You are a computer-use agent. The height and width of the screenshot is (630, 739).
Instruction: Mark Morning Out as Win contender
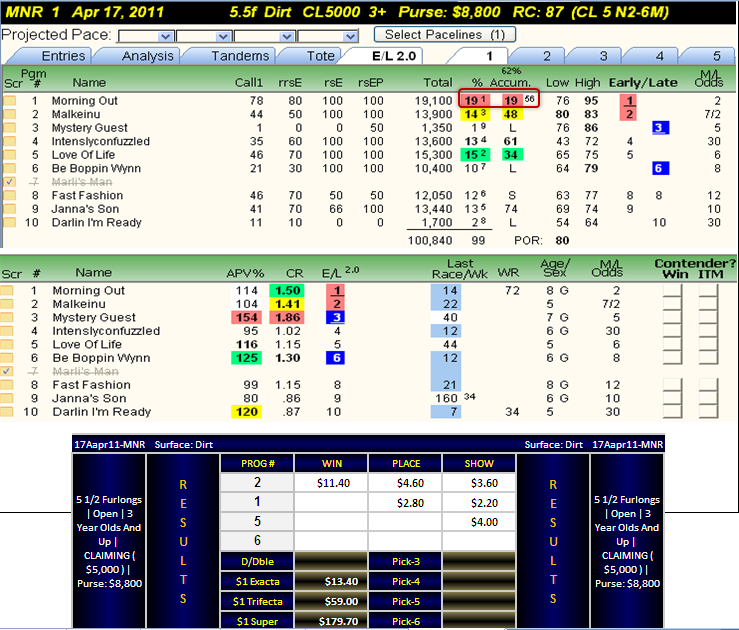(x=672, y=290)
